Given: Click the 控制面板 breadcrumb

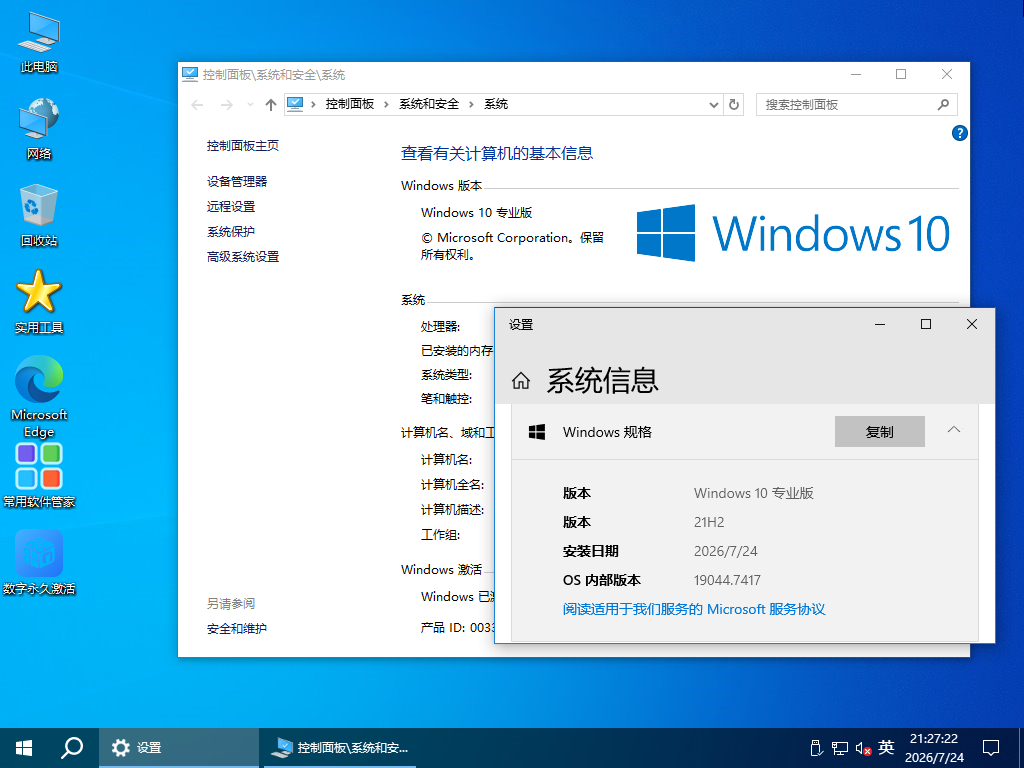Looking at the screenshot, I should tap(350, 104).
